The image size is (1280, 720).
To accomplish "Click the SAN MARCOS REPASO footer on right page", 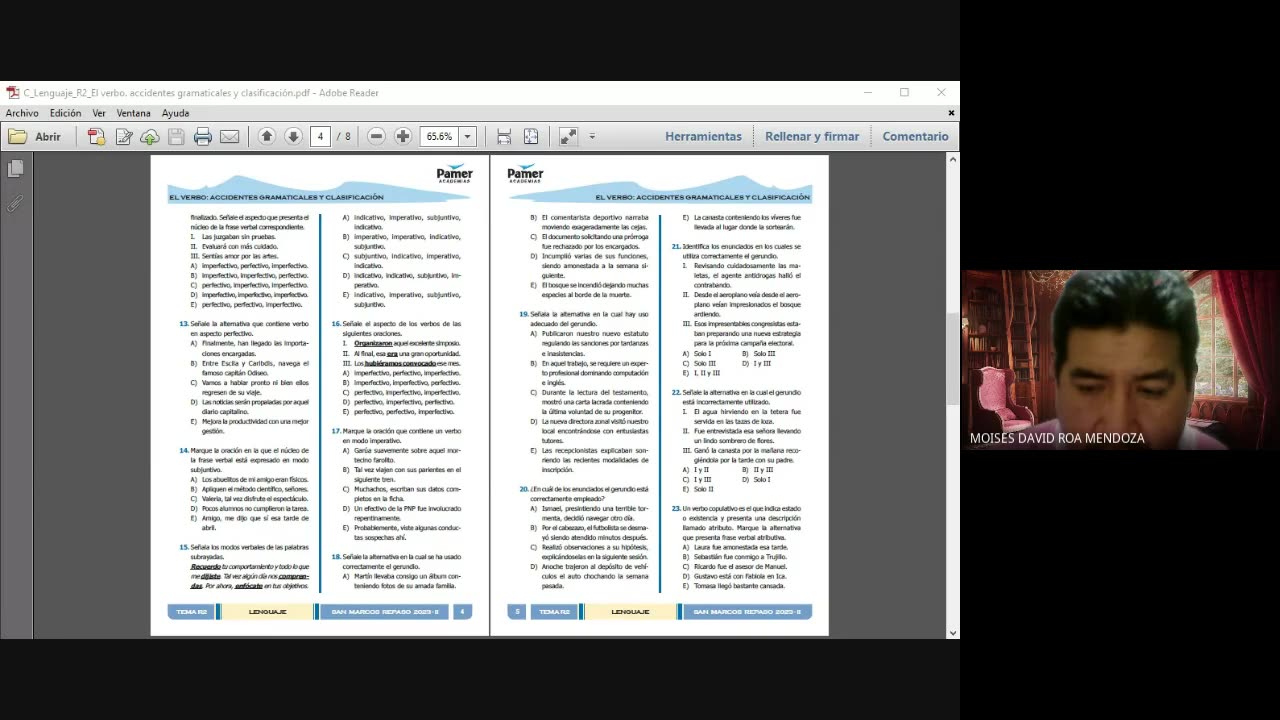I will (747, 612).
